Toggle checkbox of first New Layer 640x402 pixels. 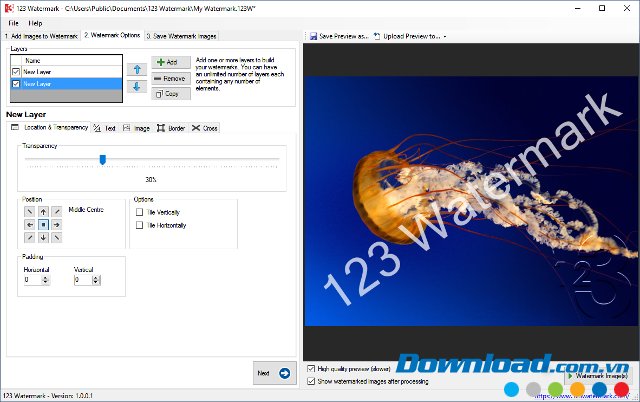pos(16,72)
